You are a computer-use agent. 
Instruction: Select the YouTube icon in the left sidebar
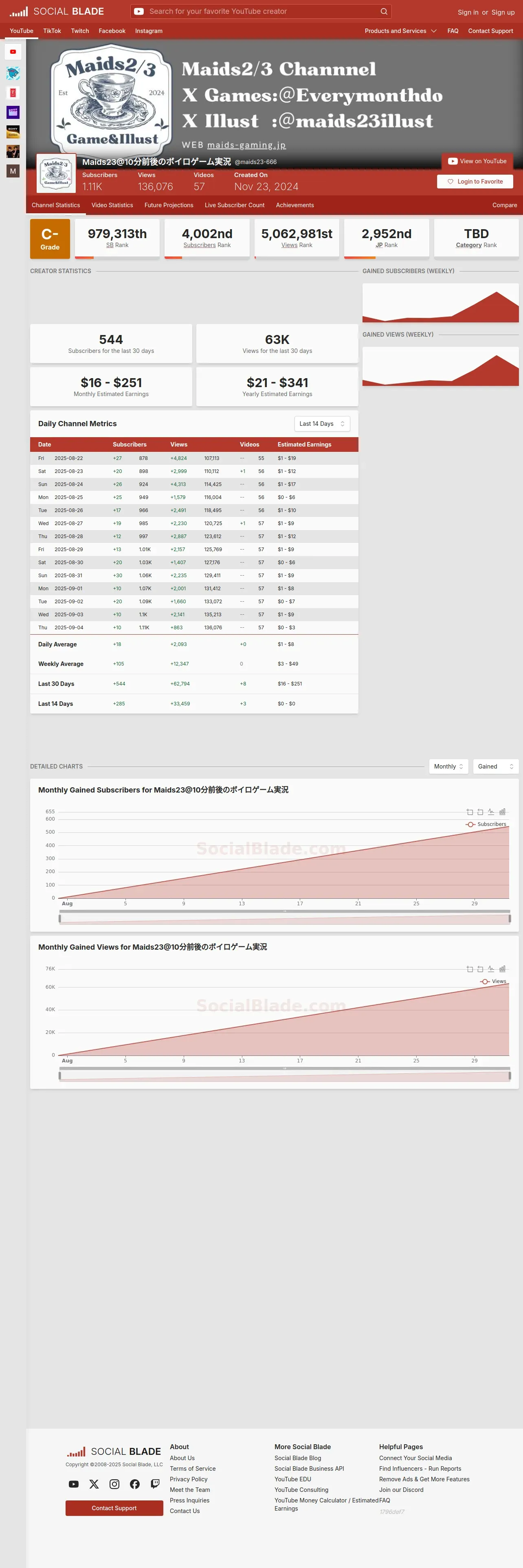13,52
